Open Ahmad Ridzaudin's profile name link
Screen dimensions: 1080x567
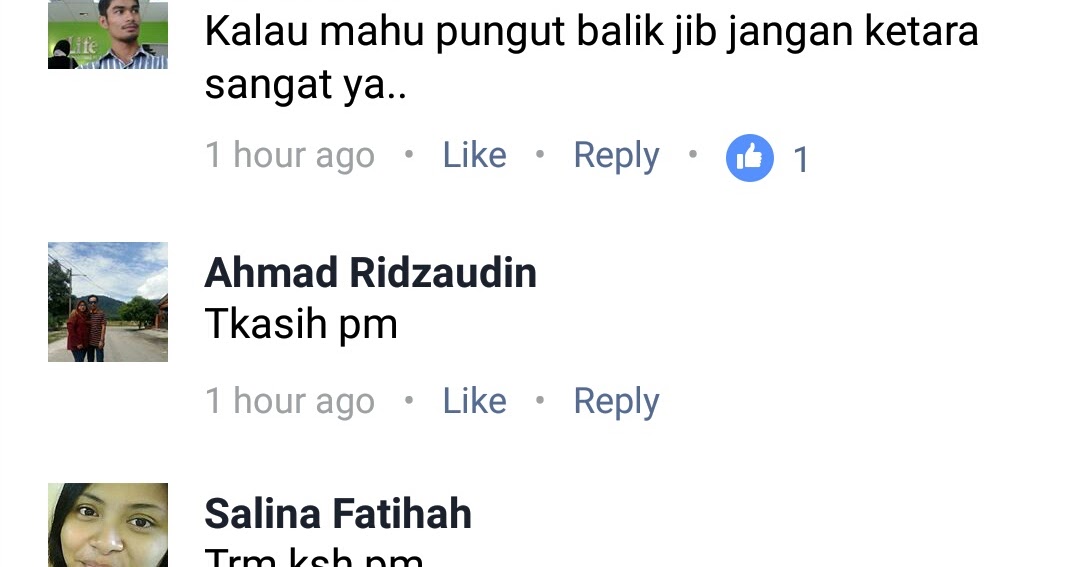[x=371, y=272]
